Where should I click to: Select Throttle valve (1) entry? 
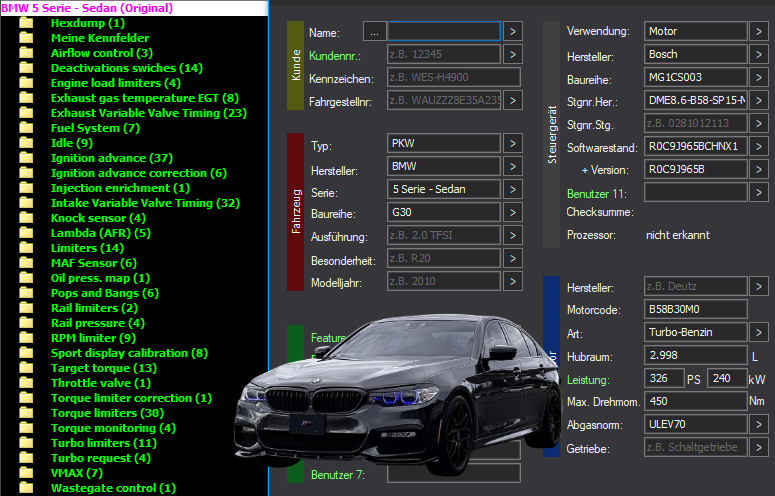(101, 383)
